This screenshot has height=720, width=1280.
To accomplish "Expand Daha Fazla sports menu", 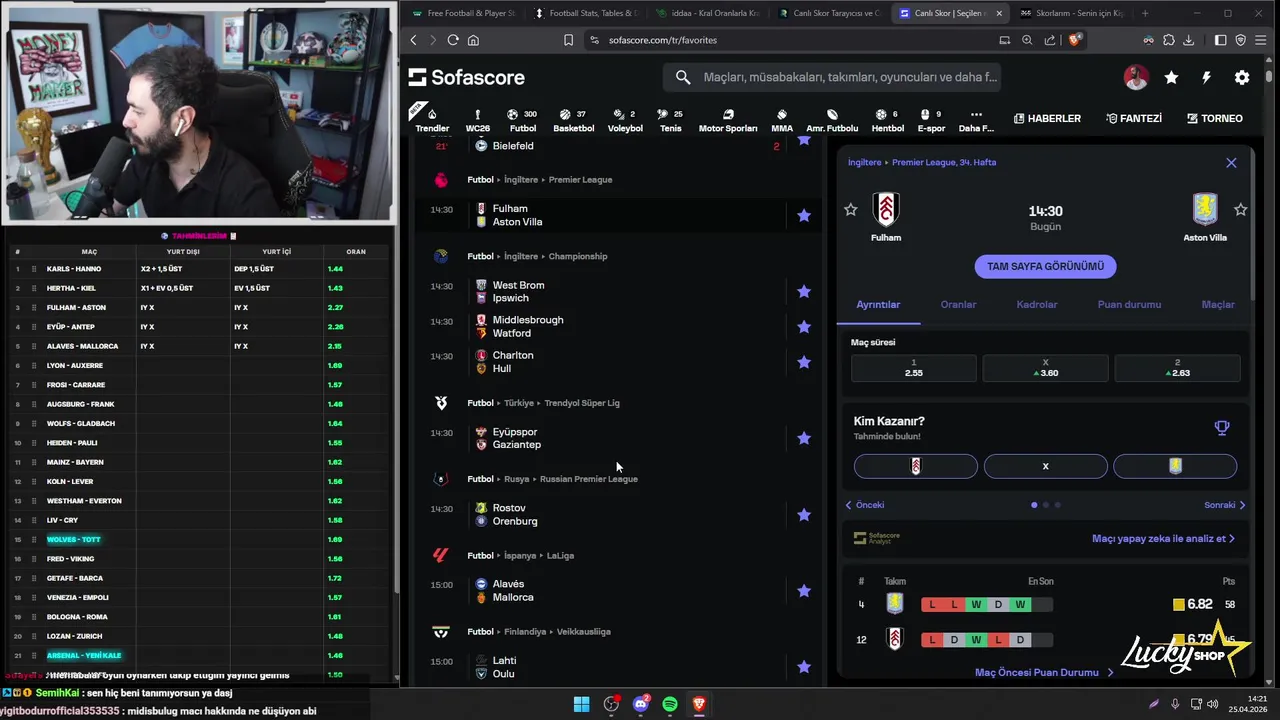I will click(x=976, y=120).
